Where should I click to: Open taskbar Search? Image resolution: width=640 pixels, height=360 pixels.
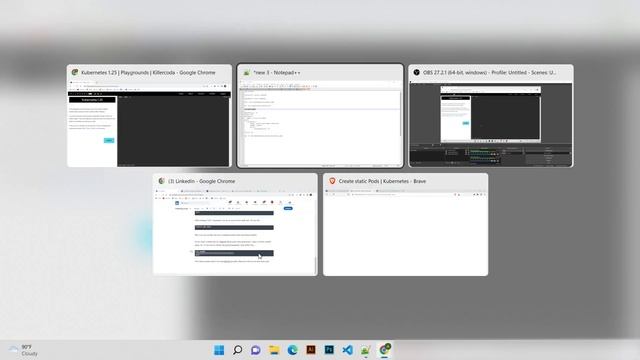click(x=238, y=350)
